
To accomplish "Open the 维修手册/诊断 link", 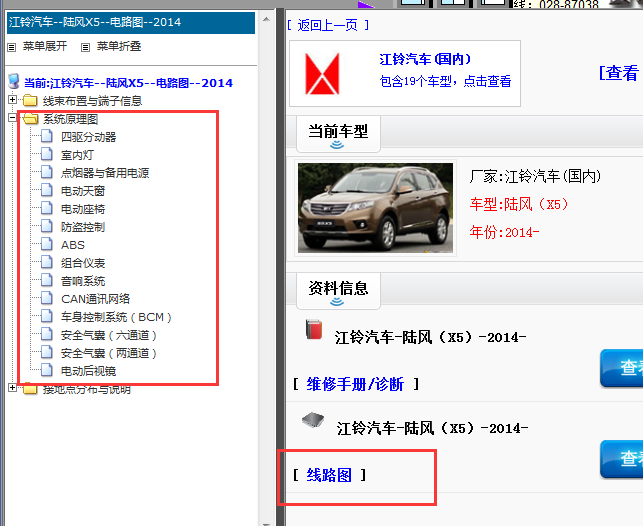I will pos(355,384).
